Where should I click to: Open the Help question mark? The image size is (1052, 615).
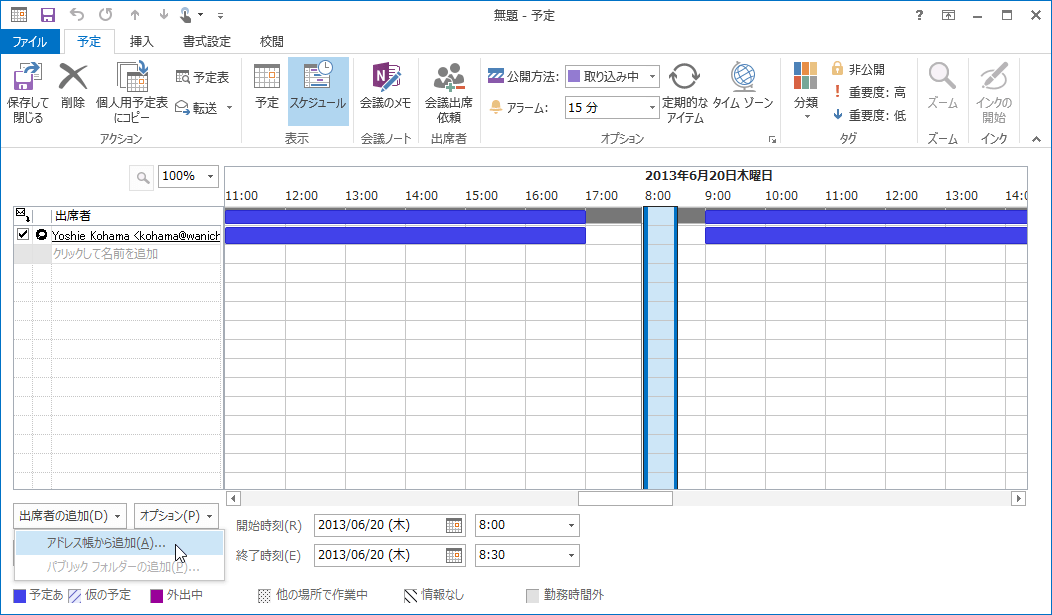click(x=919, y=15)
